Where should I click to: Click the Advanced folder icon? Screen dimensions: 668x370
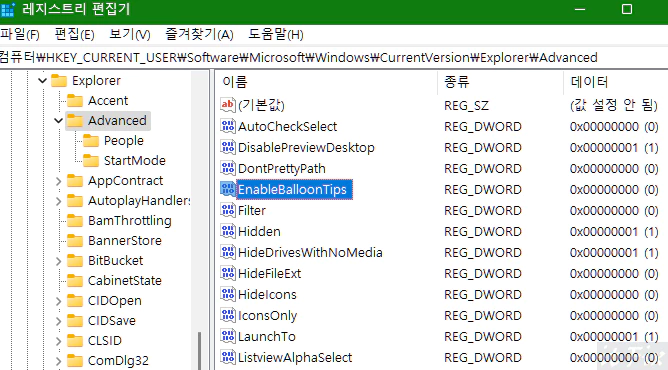click(x=75, y=120)
